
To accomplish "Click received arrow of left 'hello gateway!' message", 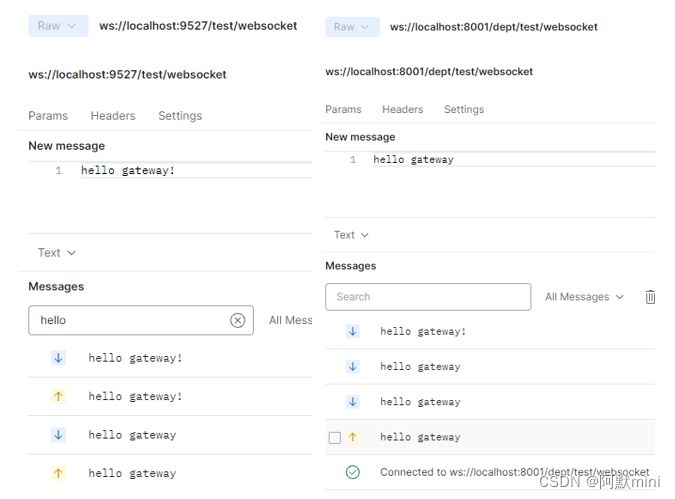I will tap(59, 358).
